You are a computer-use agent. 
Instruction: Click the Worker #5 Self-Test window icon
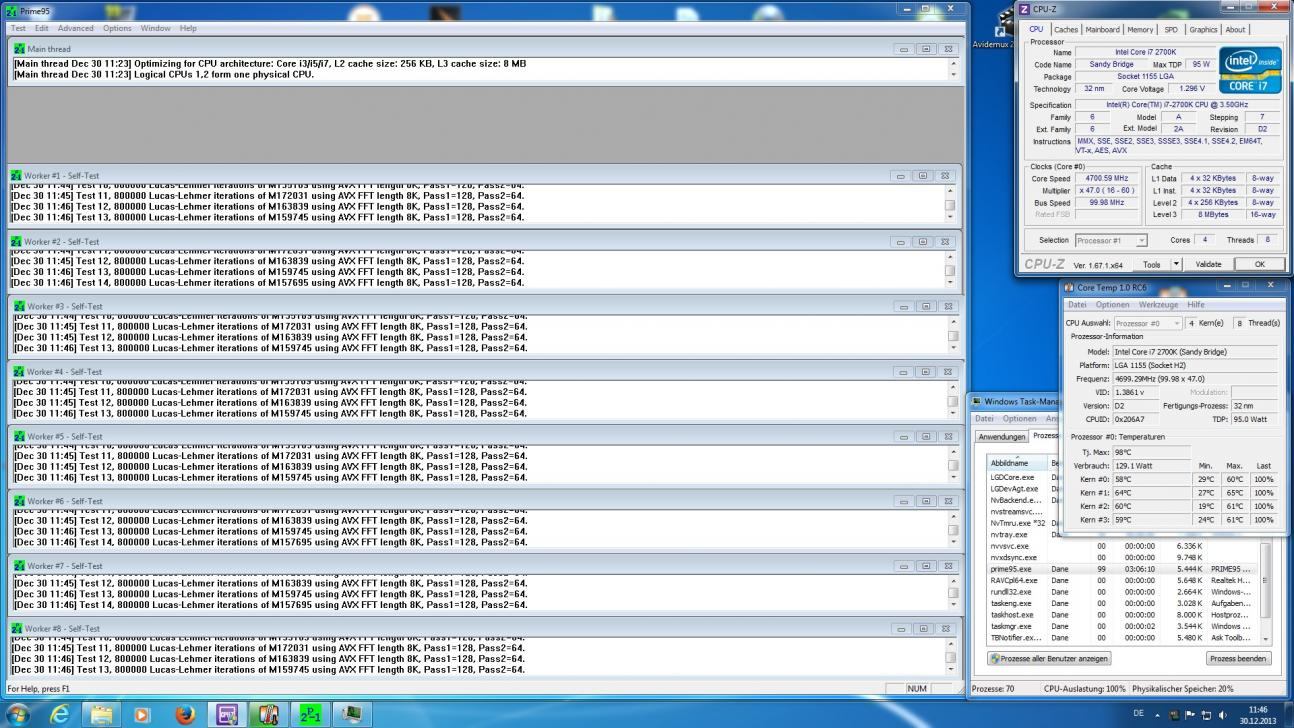point(17,436)
